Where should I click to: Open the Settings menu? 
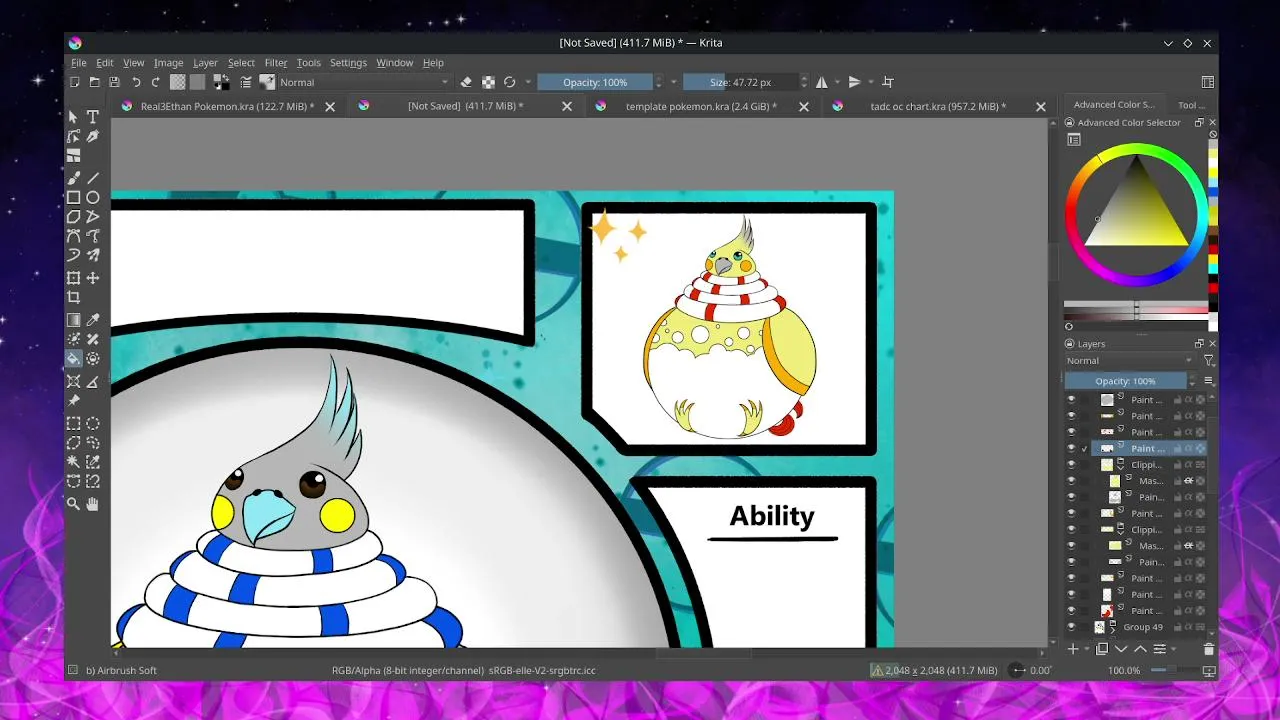pyautogui.click(x=348, y=62)
